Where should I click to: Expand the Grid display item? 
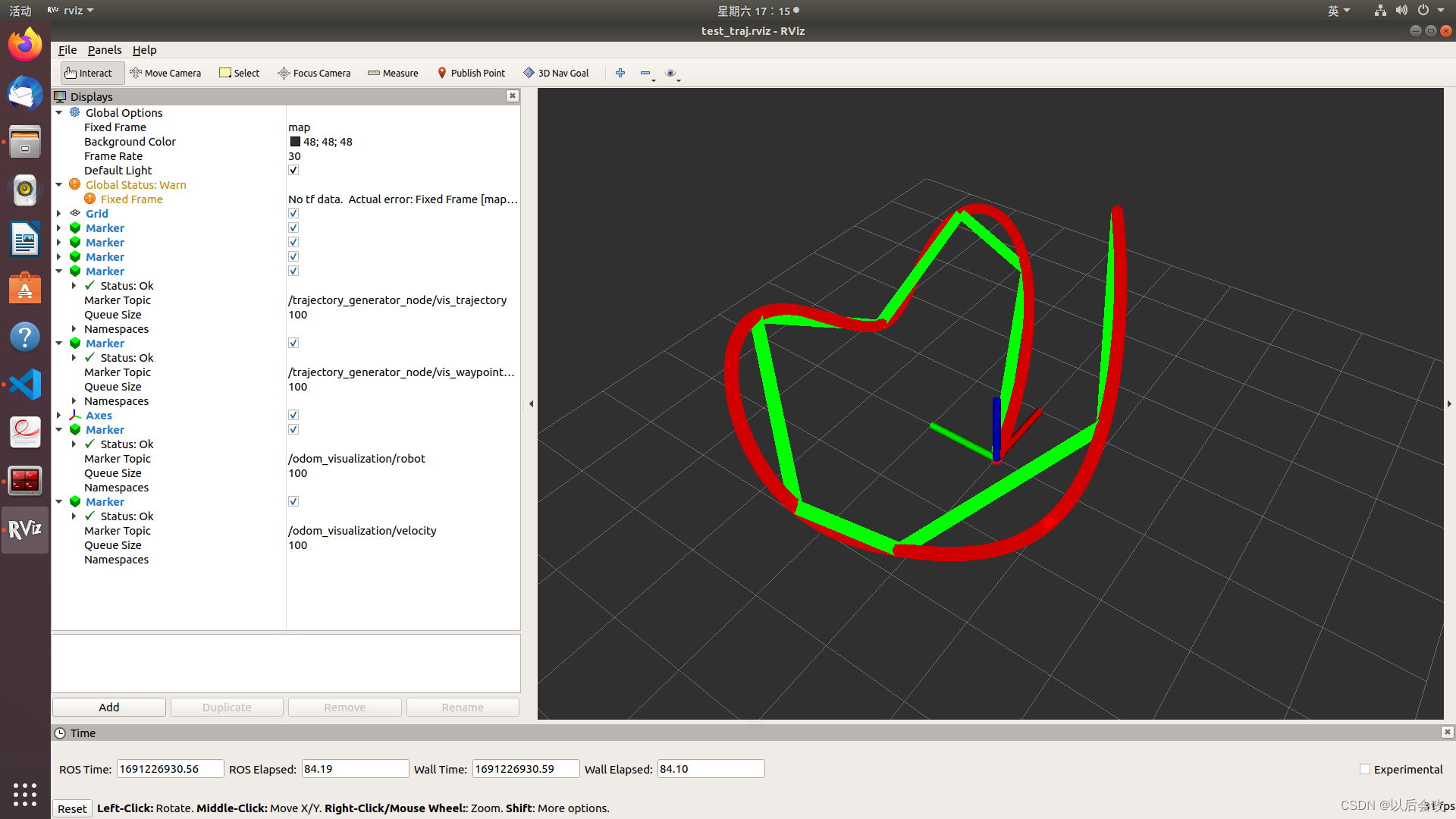(59, 214)
